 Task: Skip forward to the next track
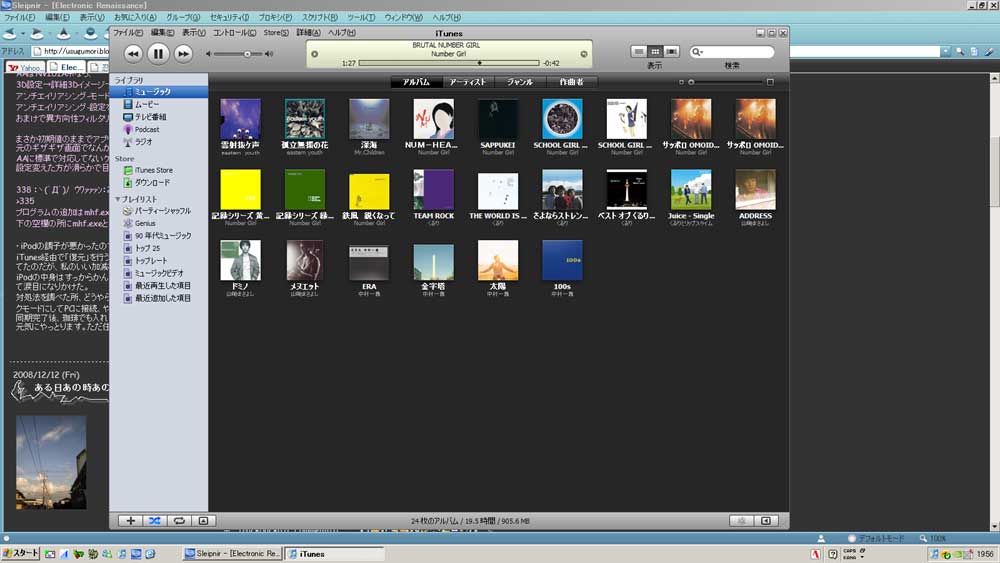[x=183, y=54]
